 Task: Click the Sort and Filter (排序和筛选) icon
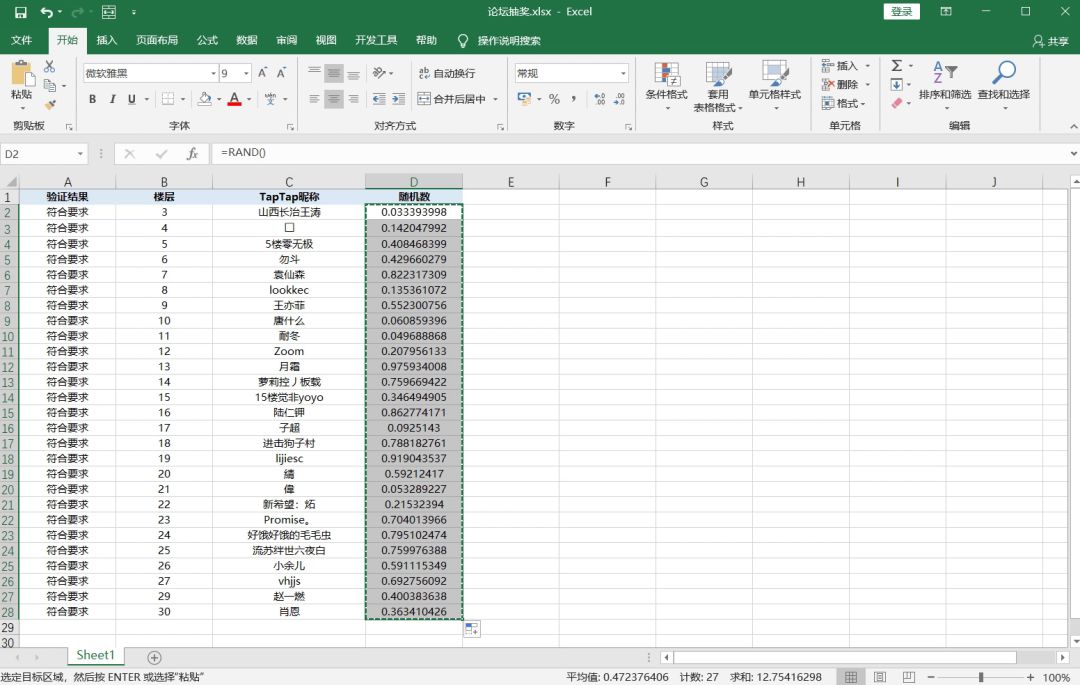[x=944, y=81]
